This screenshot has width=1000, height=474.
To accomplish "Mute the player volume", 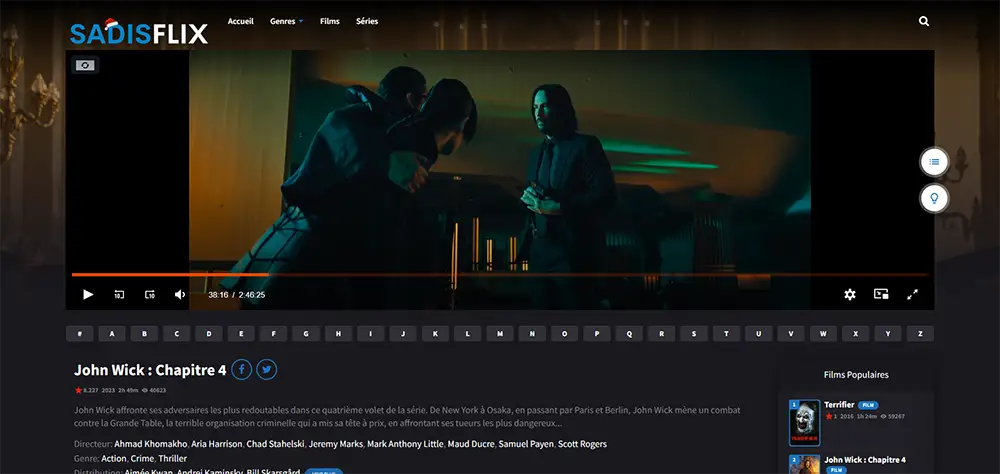I will [180, 294].
